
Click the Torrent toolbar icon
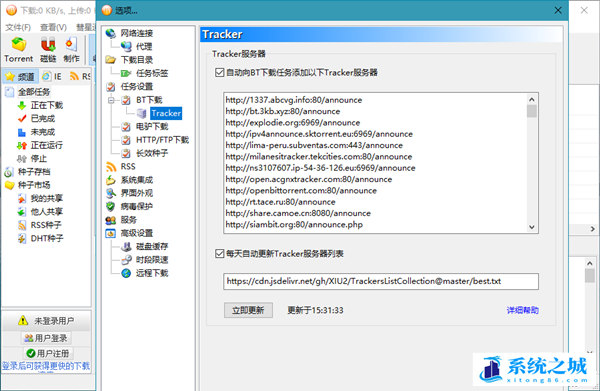(18, 50)
